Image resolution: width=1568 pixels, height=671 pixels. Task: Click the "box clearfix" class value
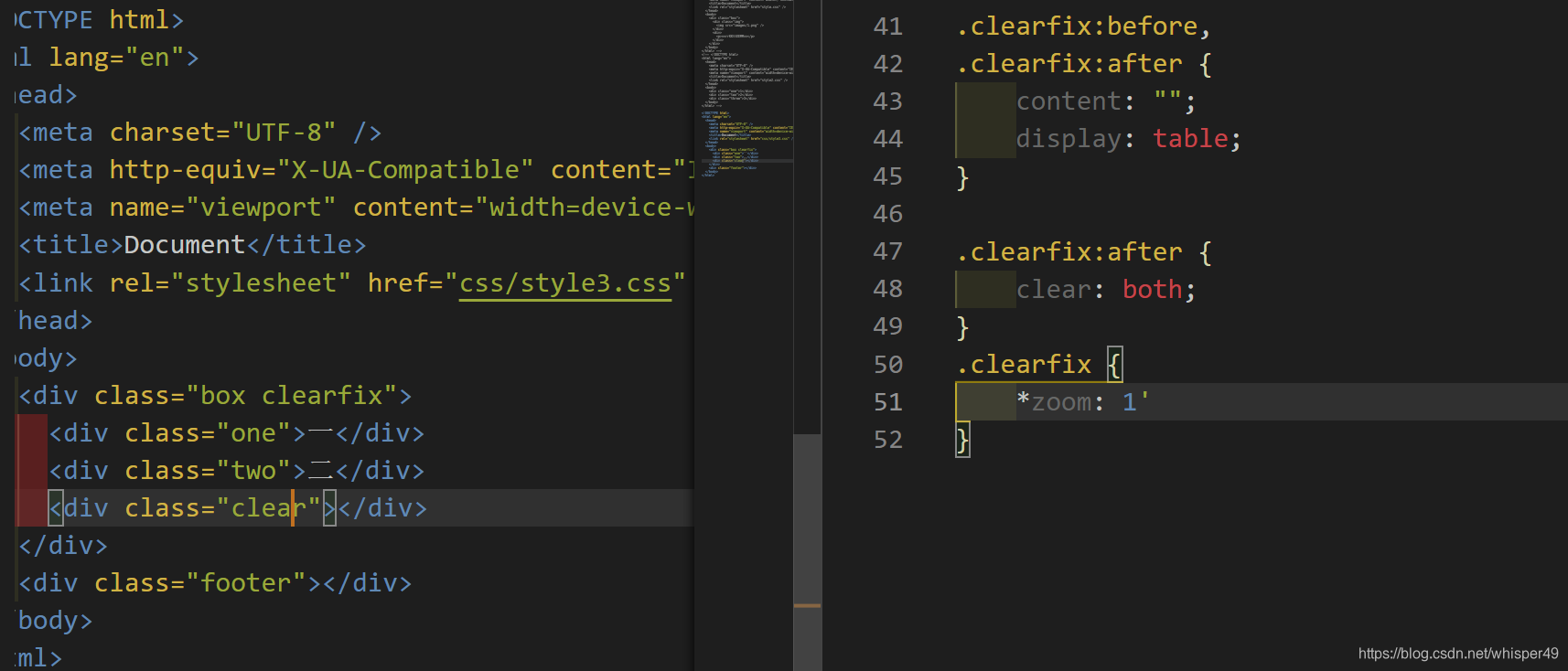coord(291,396)
